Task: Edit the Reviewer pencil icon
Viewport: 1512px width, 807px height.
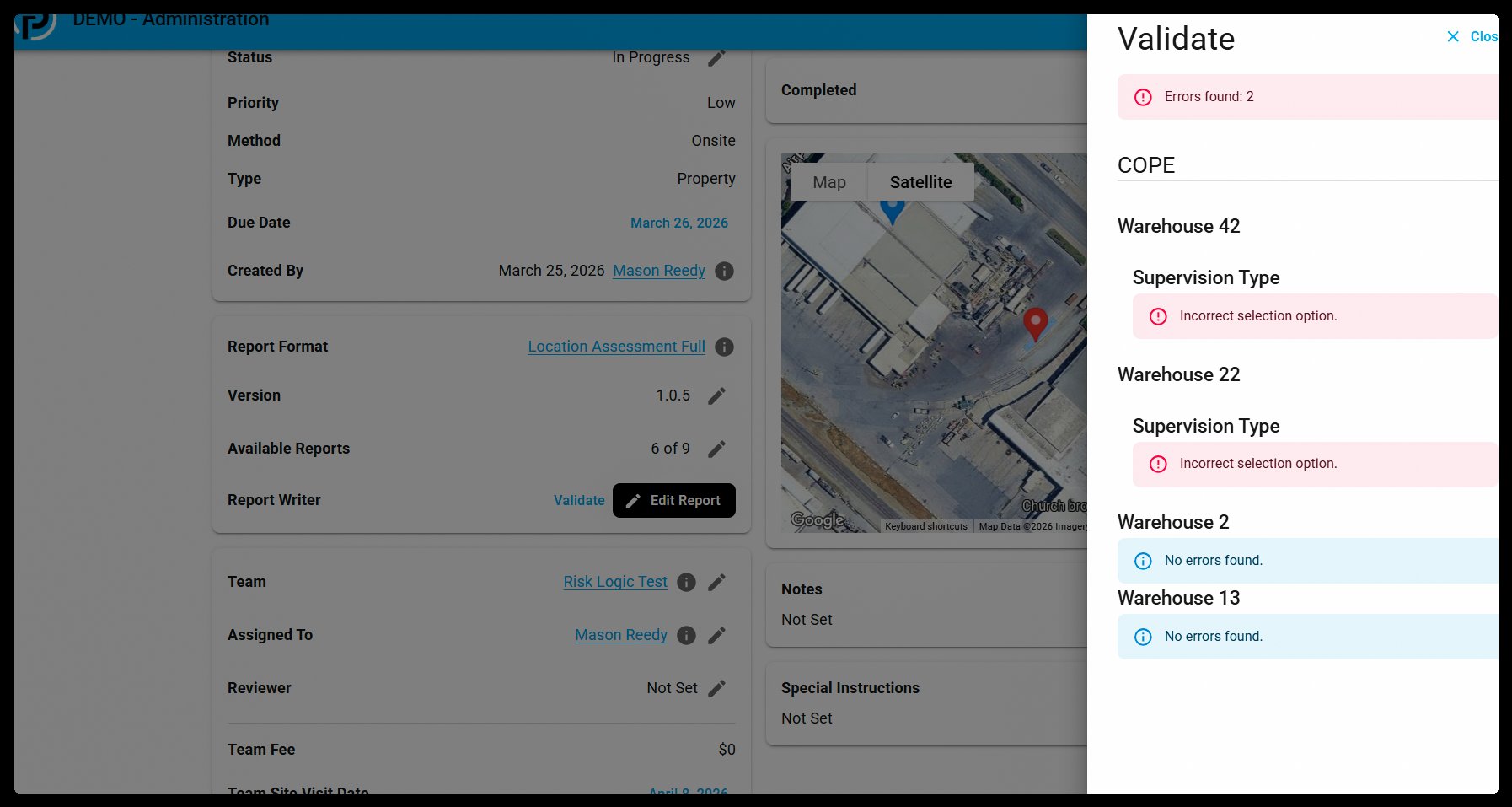Action: (716, 688)
